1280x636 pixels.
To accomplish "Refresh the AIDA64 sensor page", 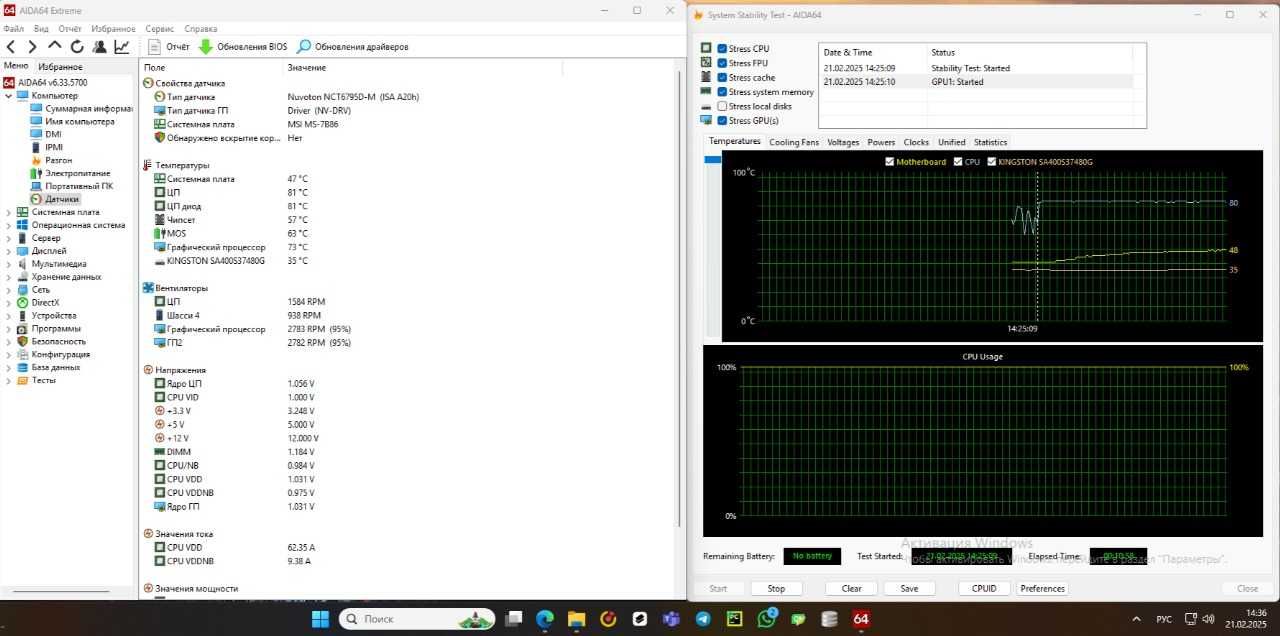I will point(77,46).
